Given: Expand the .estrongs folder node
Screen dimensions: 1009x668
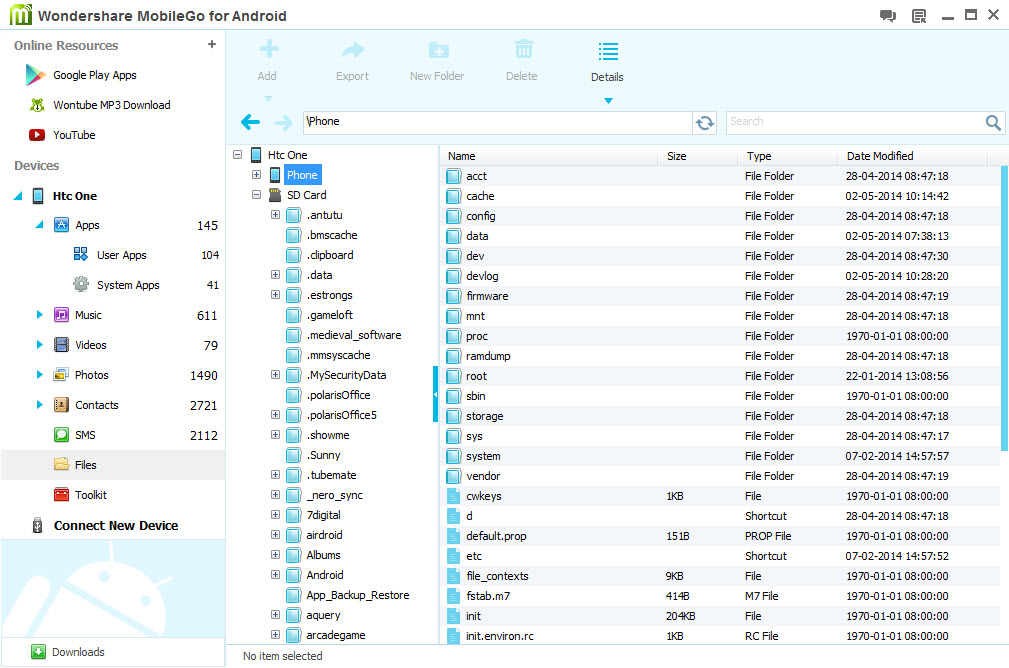Looking at the screenshot, I should pyautogui.click(x=275, y=295).
